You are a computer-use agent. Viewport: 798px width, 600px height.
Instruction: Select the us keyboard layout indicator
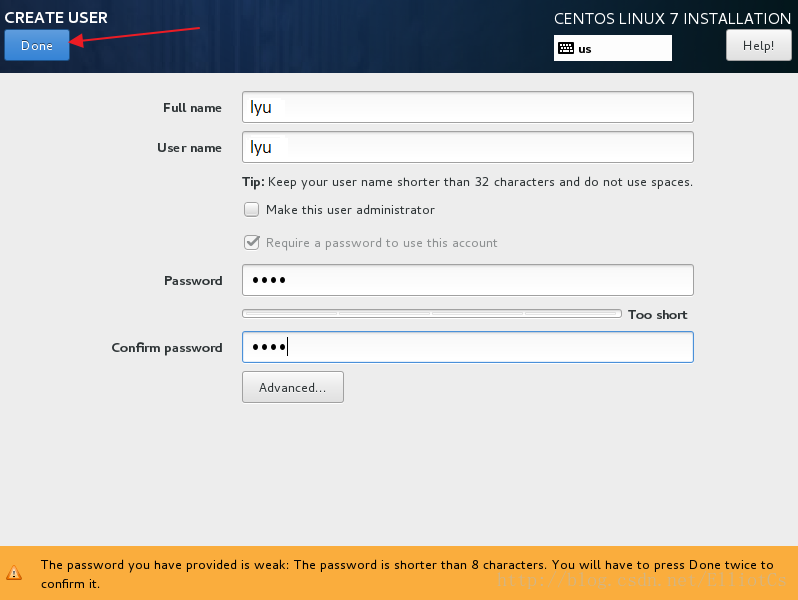[612, 48]
